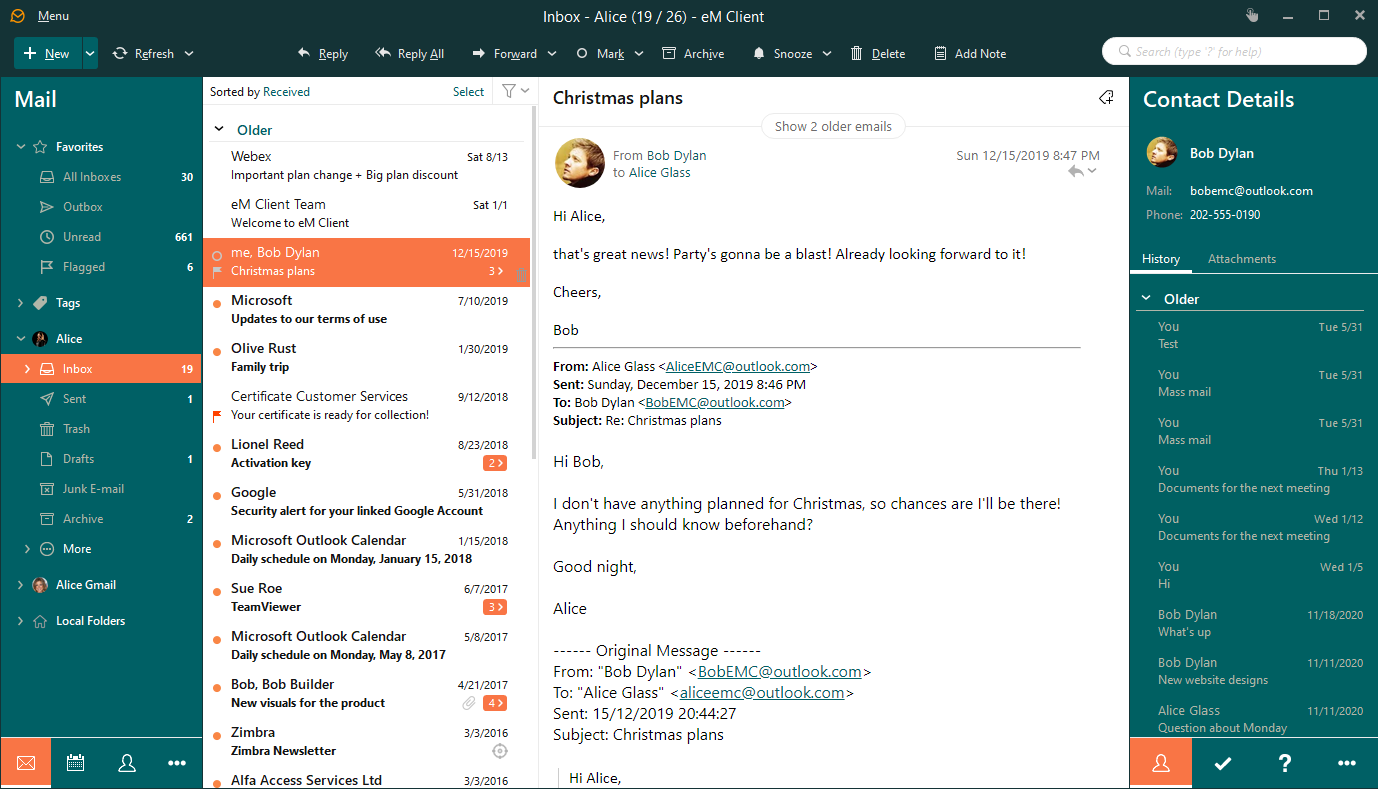
Task: Click the Snooze bell button
Action: pyautogui.click(x=783, y=54)
